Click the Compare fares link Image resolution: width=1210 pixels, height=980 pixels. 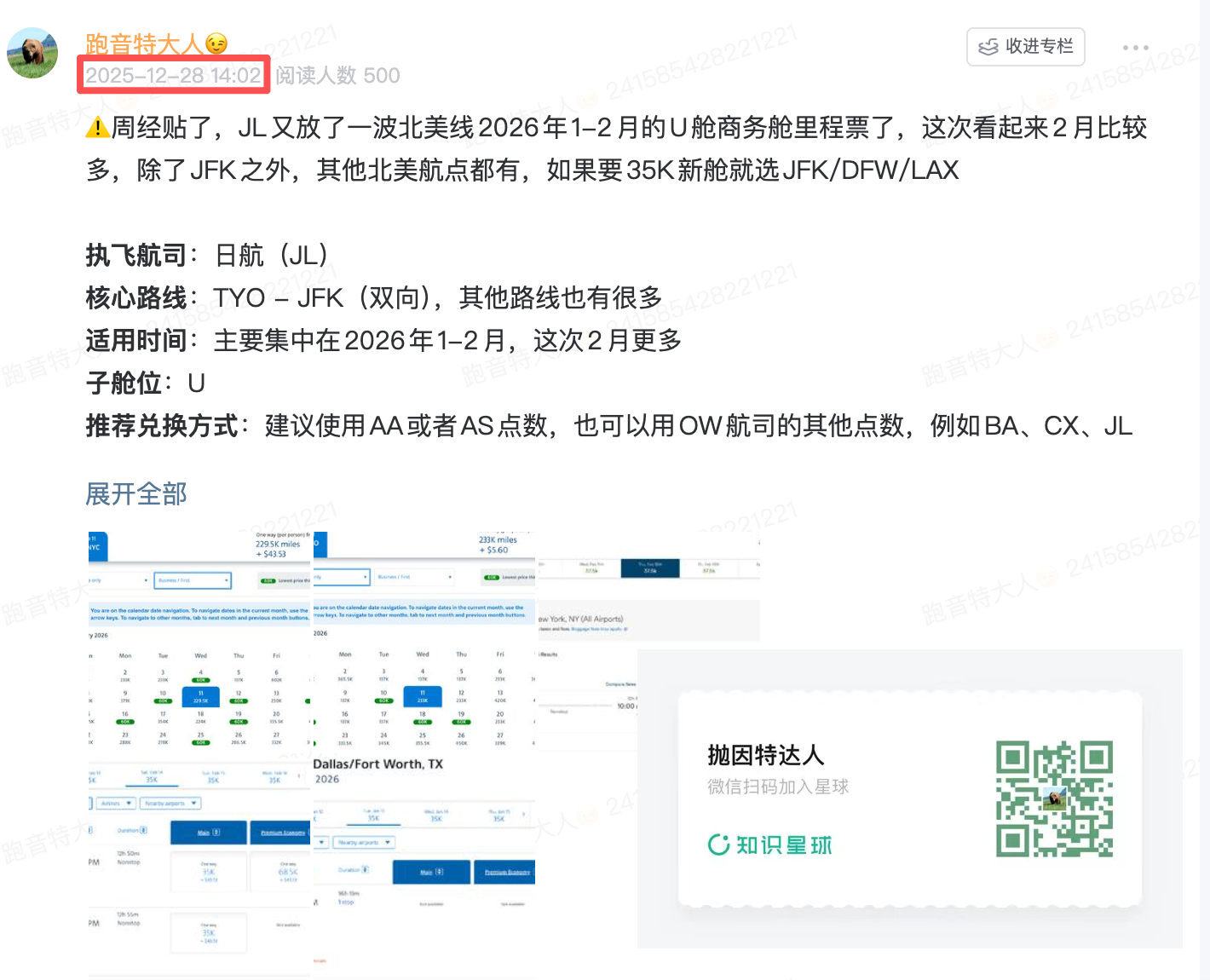coord(621,684)
